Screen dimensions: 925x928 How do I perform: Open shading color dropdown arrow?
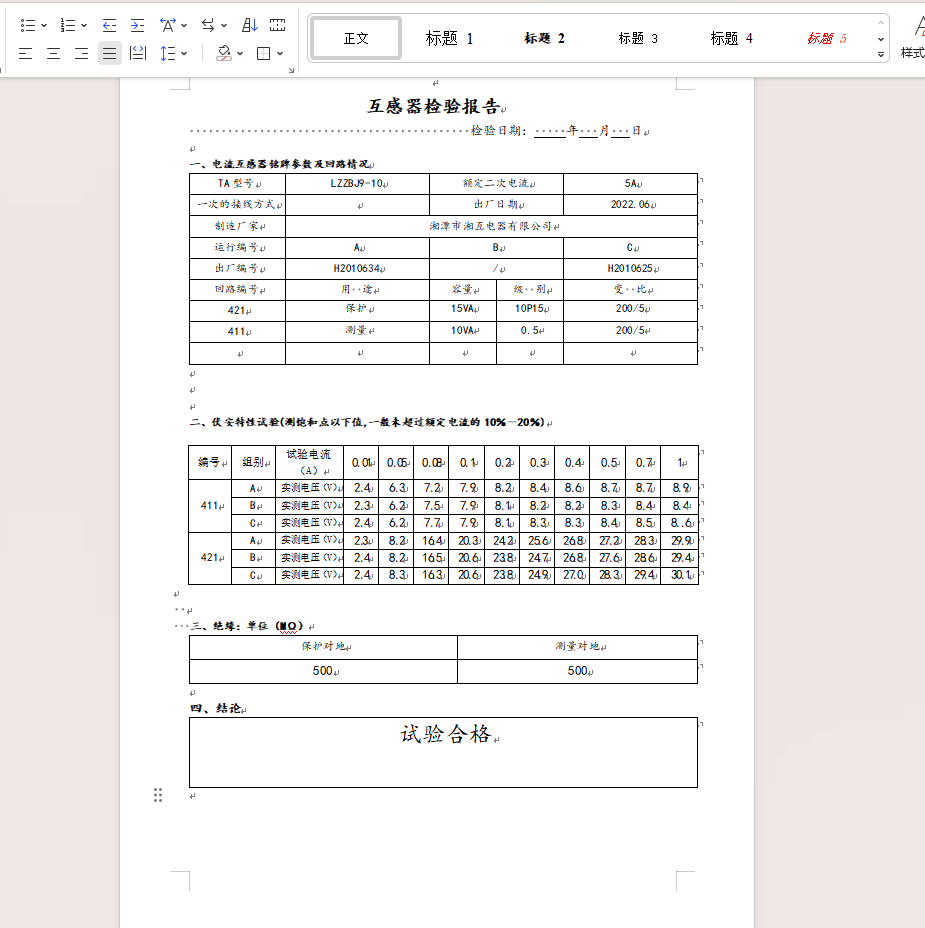240,54
